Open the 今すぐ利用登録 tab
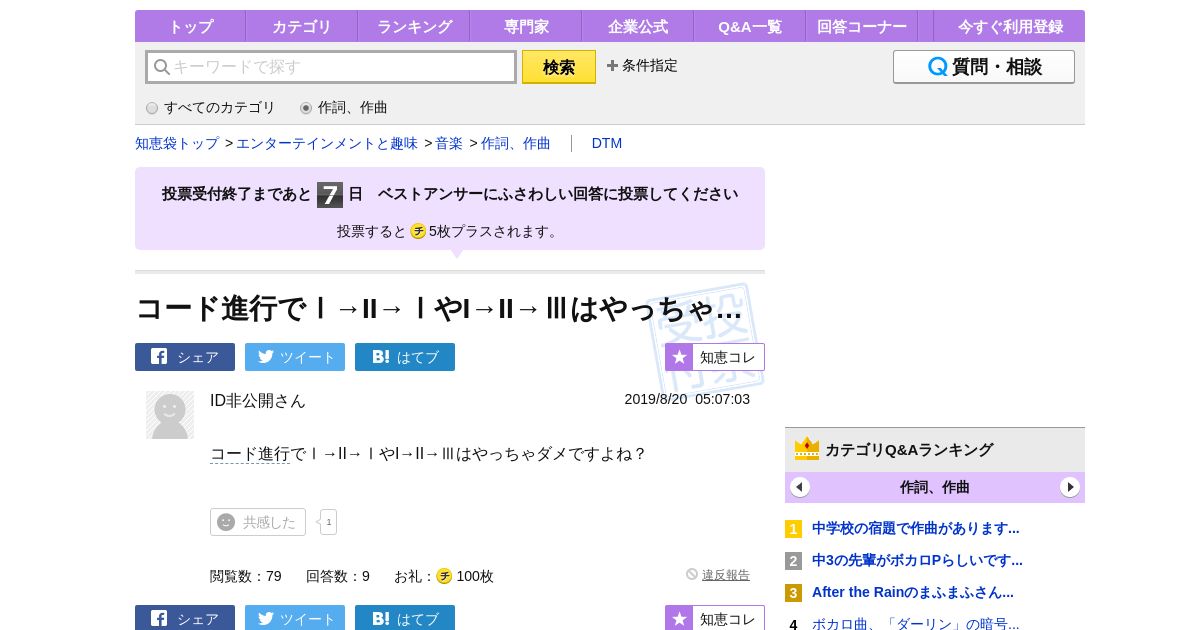 tap(1010, 26)
